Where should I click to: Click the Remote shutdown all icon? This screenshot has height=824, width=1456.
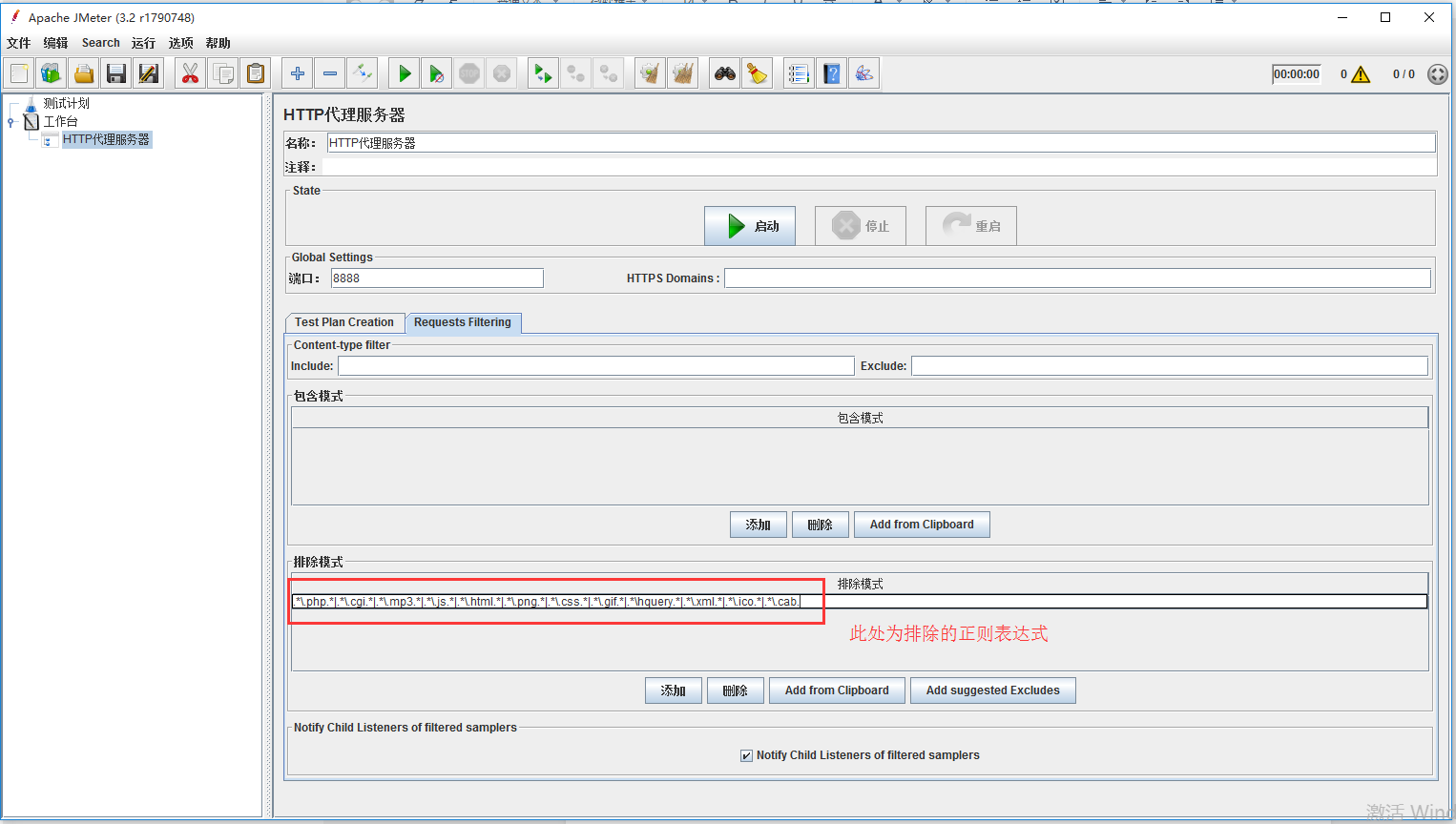click(609, 73)
